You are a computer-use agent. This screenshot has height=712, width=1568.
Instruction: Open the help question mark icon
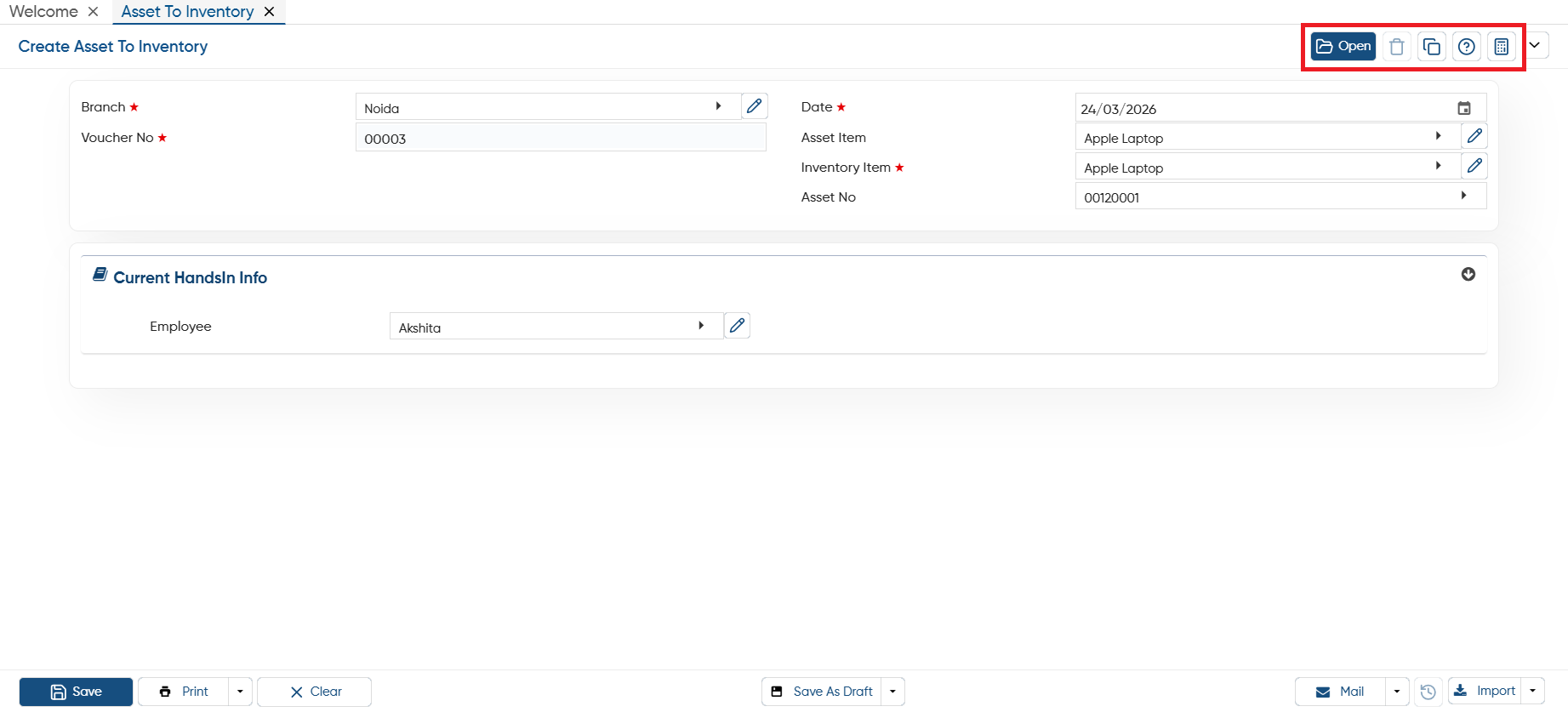coord(1467,46)
